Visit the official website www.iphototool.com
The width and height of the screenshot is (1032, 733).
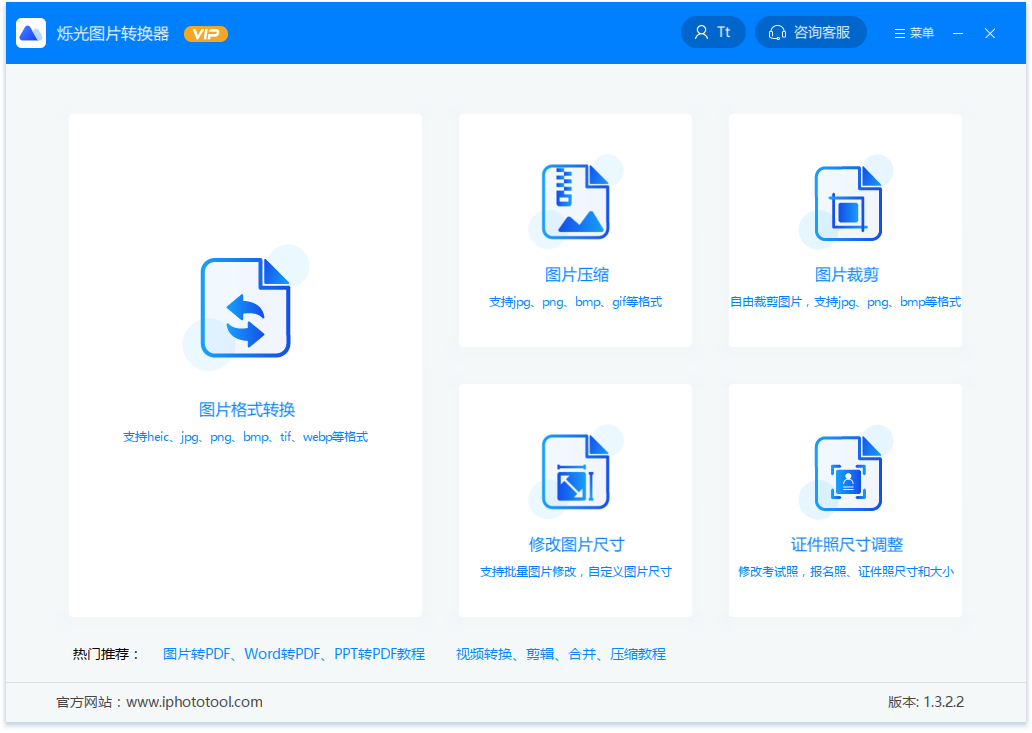pos(198,702)
